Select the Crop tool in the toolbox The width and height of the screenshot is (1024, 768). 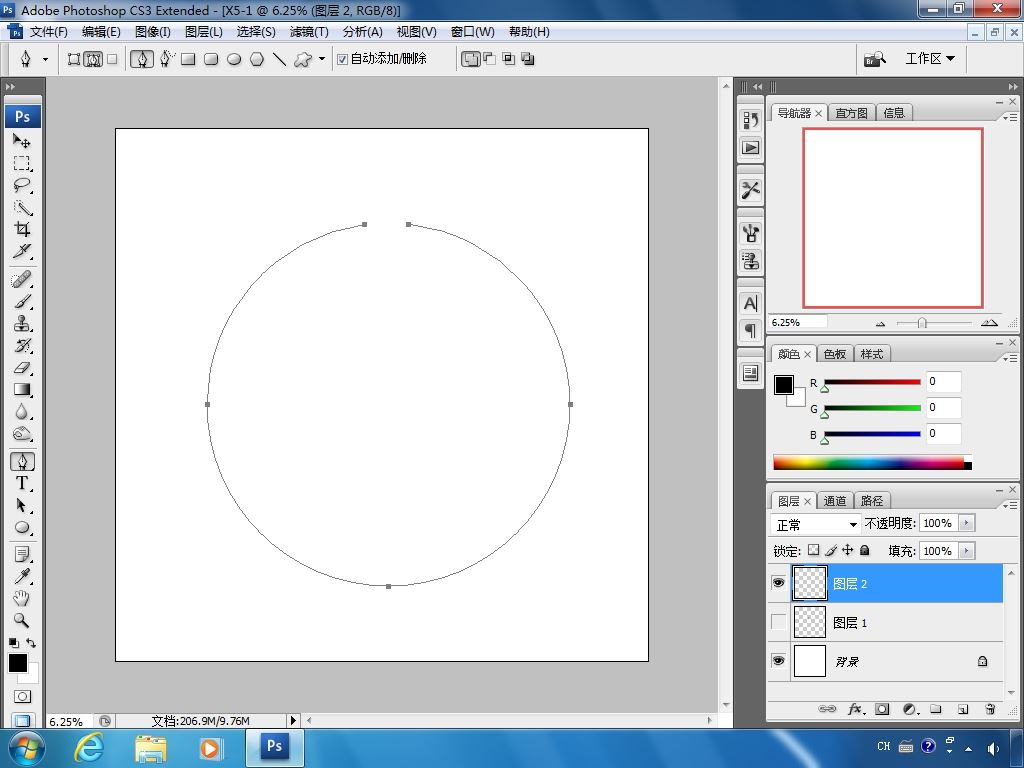(x=22, y=230)
